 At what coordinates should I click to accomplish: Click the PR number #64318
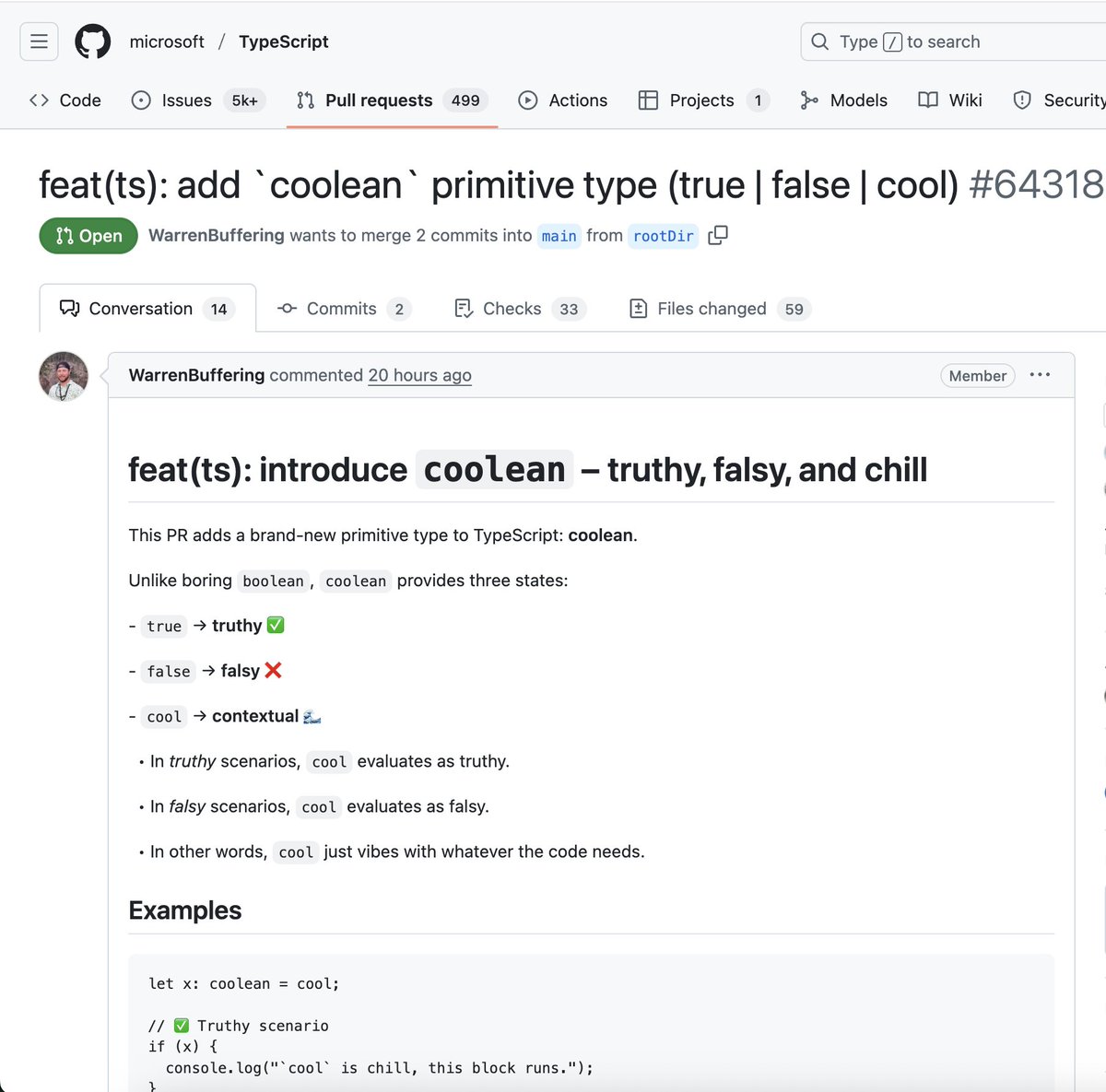point(1037,185)
